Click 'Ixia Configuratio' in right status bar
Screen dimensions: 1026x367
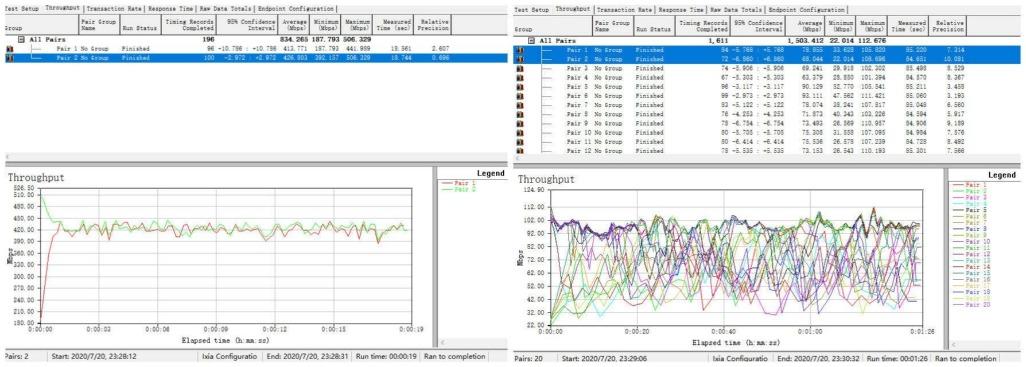[x=740, y=358]
